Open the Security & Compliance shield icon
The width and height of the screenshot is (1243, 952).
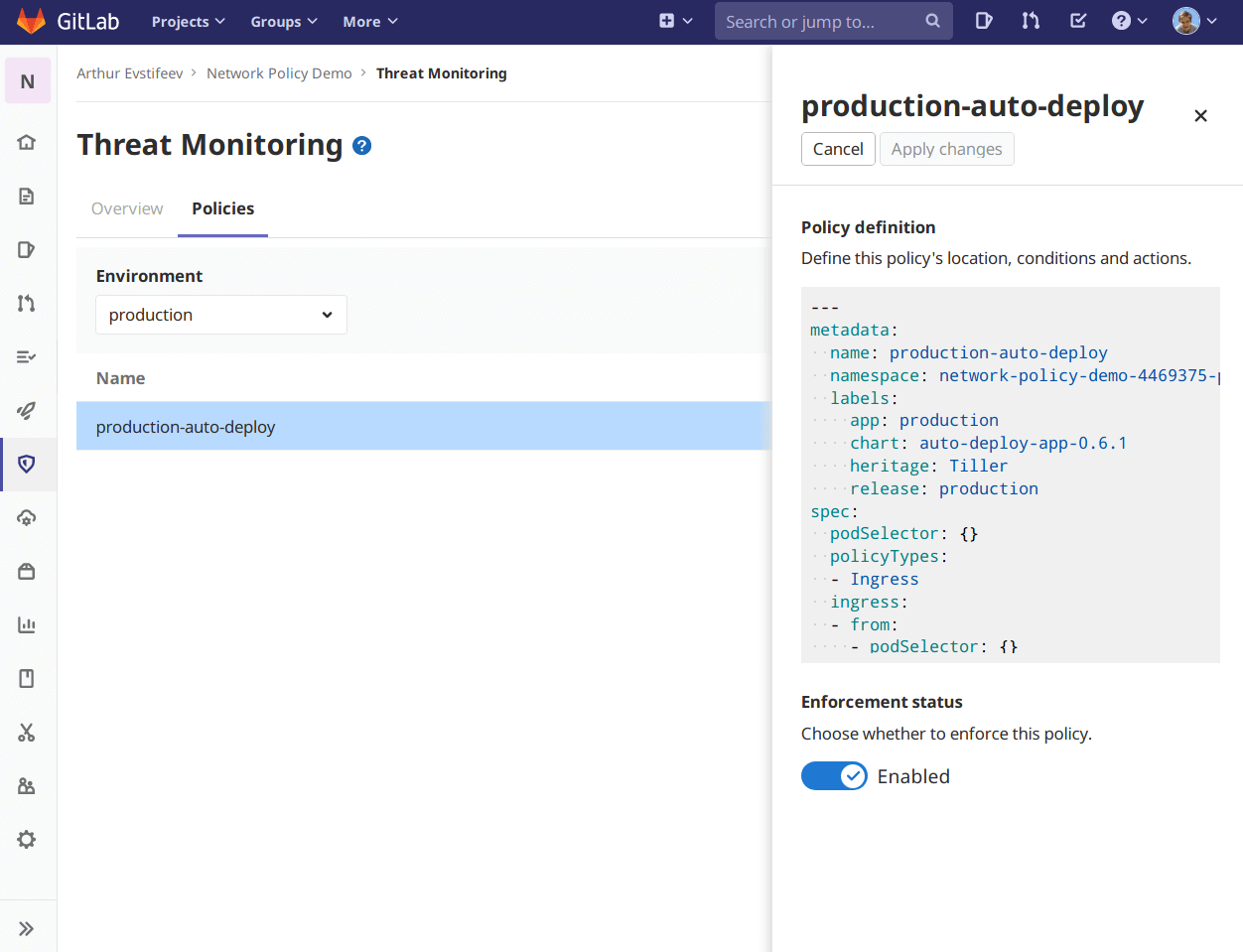[28, 464]
